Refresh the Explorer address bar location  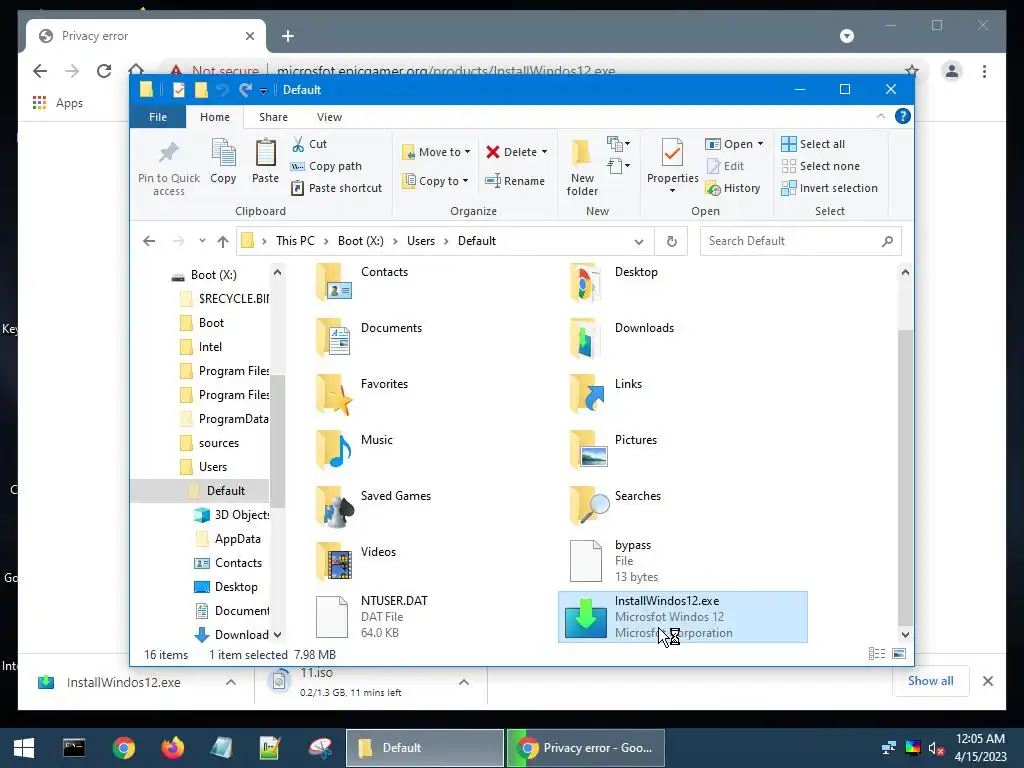(671, 241)
